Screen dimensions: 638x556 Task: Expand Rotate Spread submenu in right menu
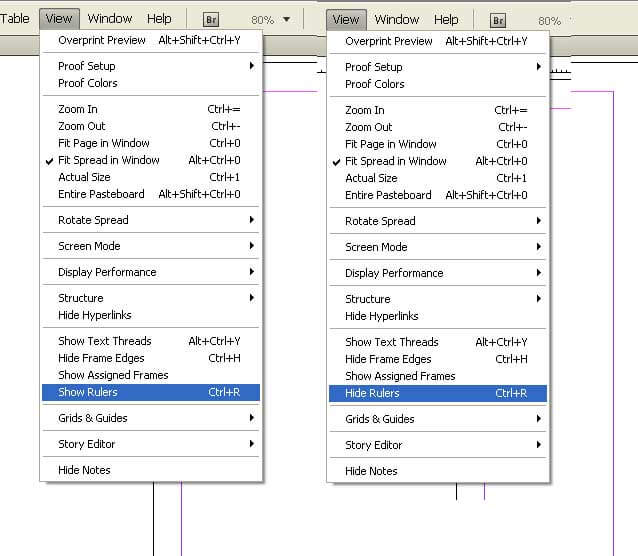coord(438,221)
